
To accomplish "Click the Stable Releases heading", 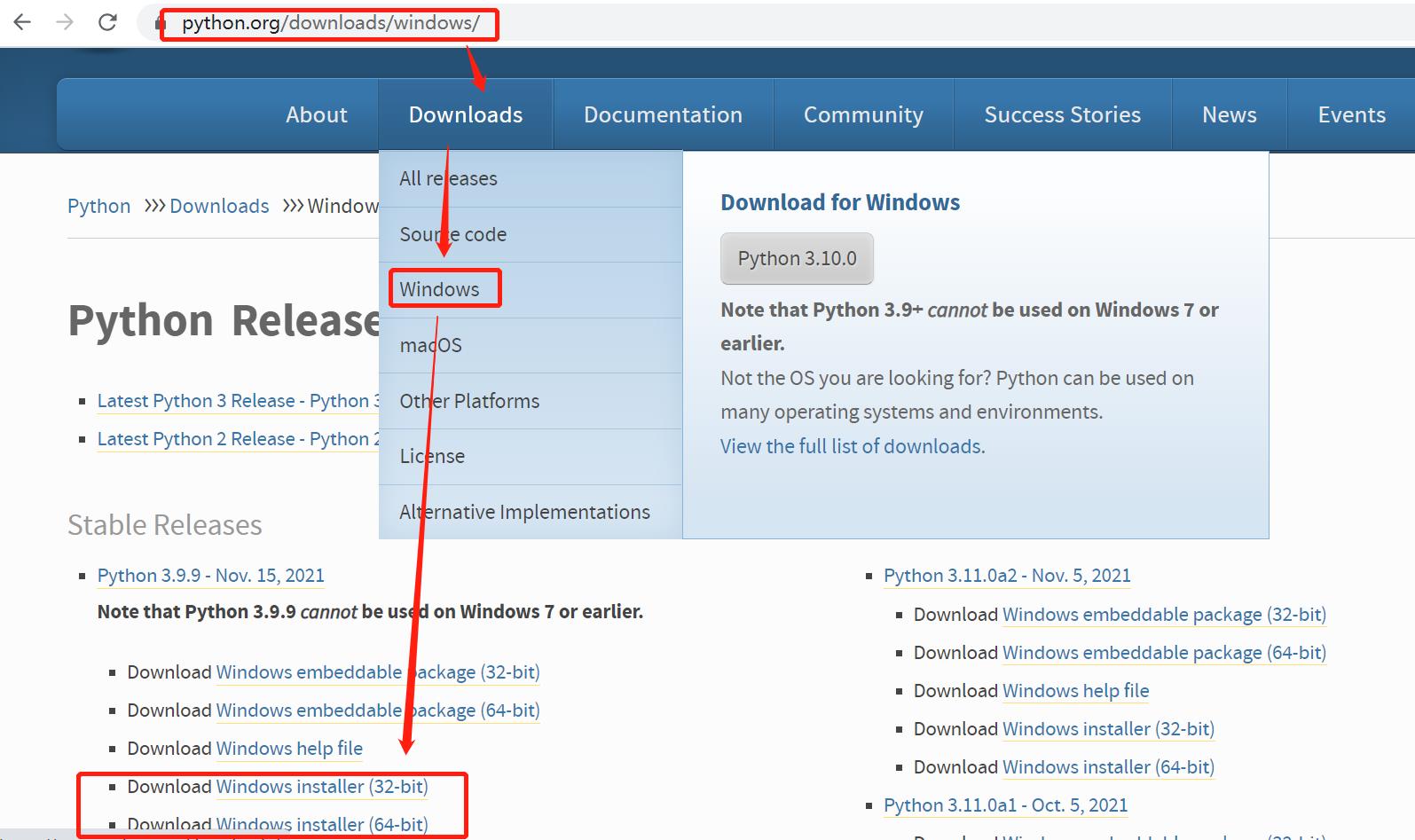I will (165, 525).
